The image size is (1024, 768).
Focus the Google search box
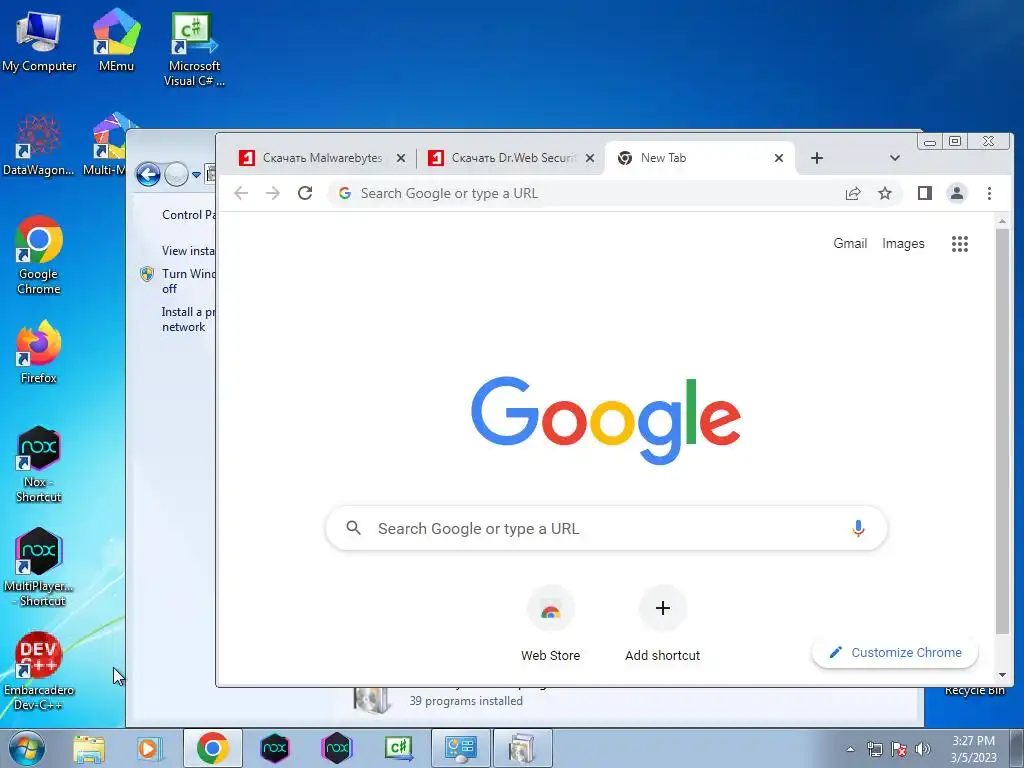(606, 528)
